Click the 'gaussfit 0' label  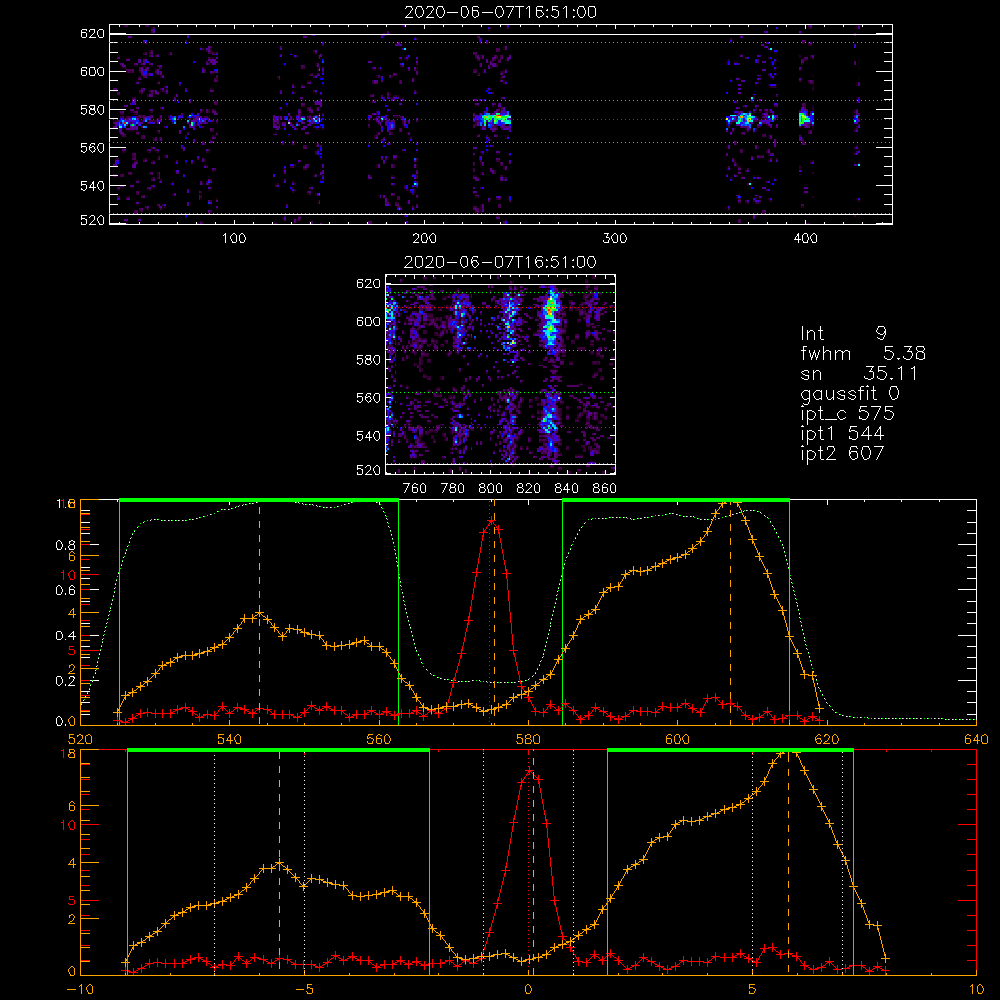pyautogui.click(x=849, y=393)
